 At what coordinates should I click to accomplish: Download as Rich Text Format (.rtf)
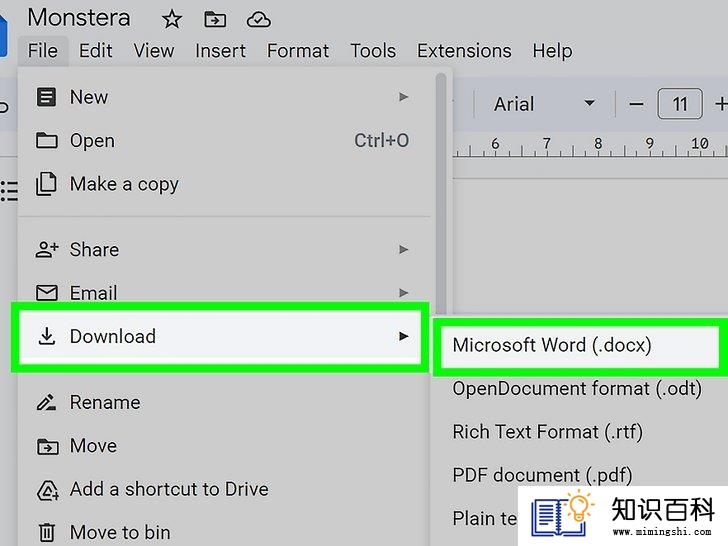(x=548, y=432)
